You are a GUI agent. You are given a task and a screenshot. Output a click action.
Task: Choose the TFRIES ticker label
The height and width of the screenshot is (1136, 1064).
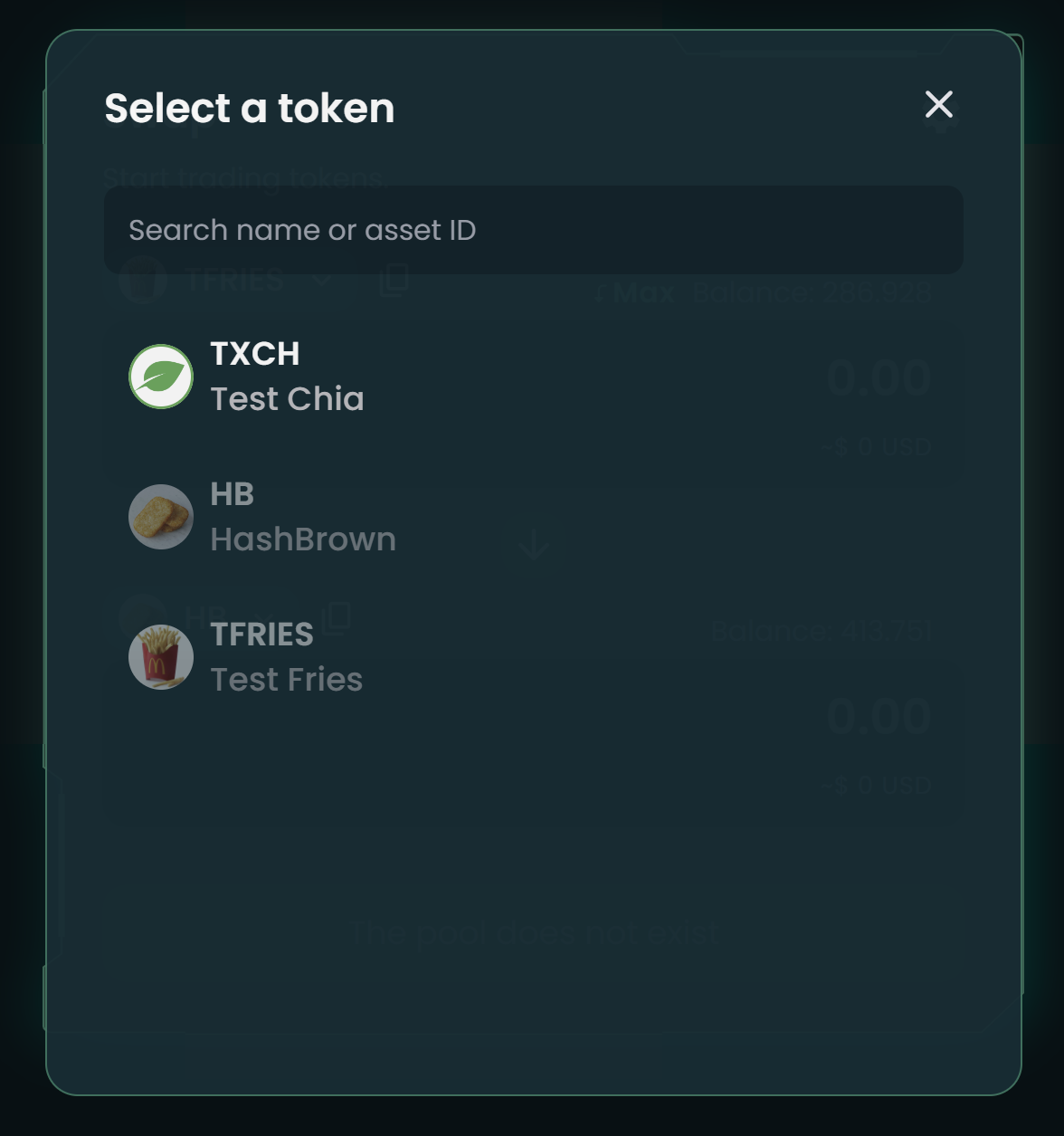click(x=261, y=635)
